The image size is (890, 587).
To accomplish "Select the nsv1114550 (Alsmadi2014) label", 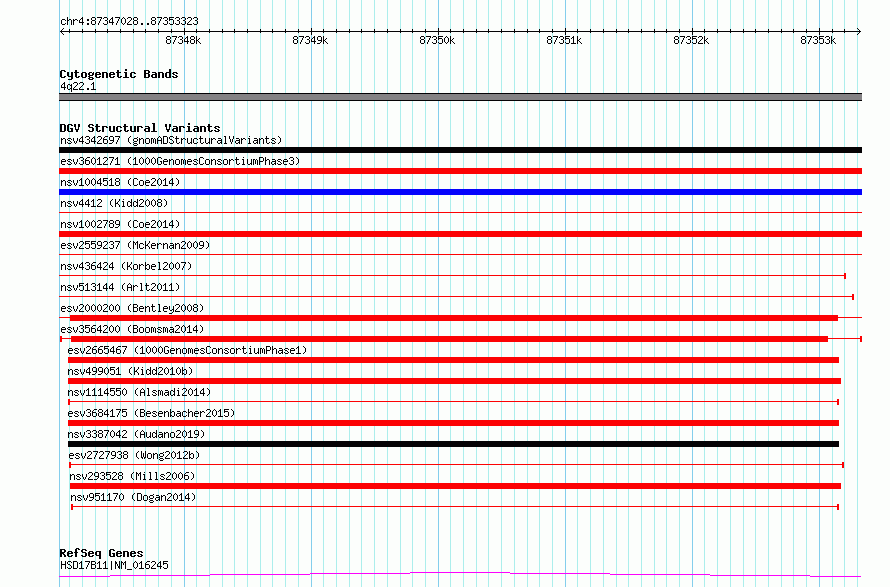I will (x=139, y=392).
